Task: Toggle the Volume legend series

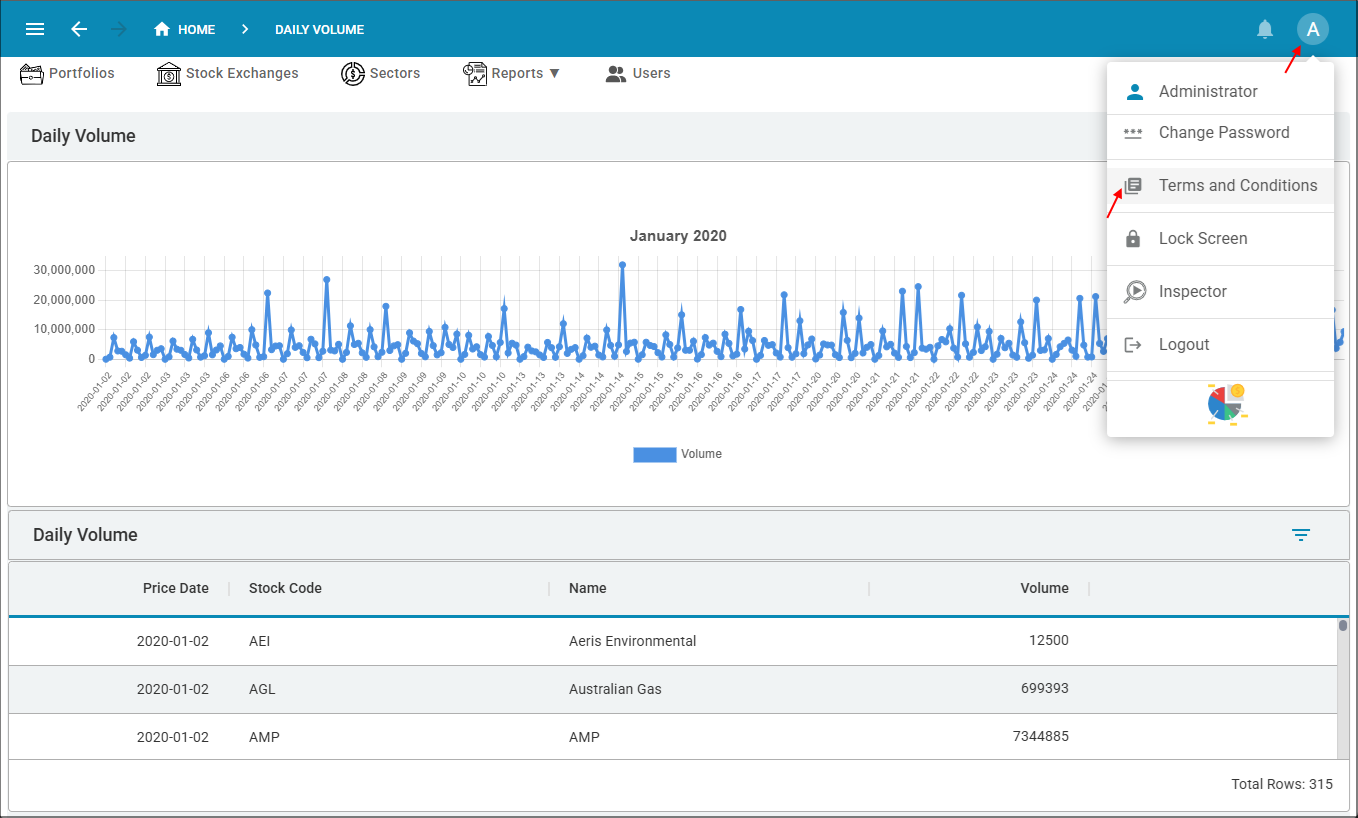Action: pos(678,454)
